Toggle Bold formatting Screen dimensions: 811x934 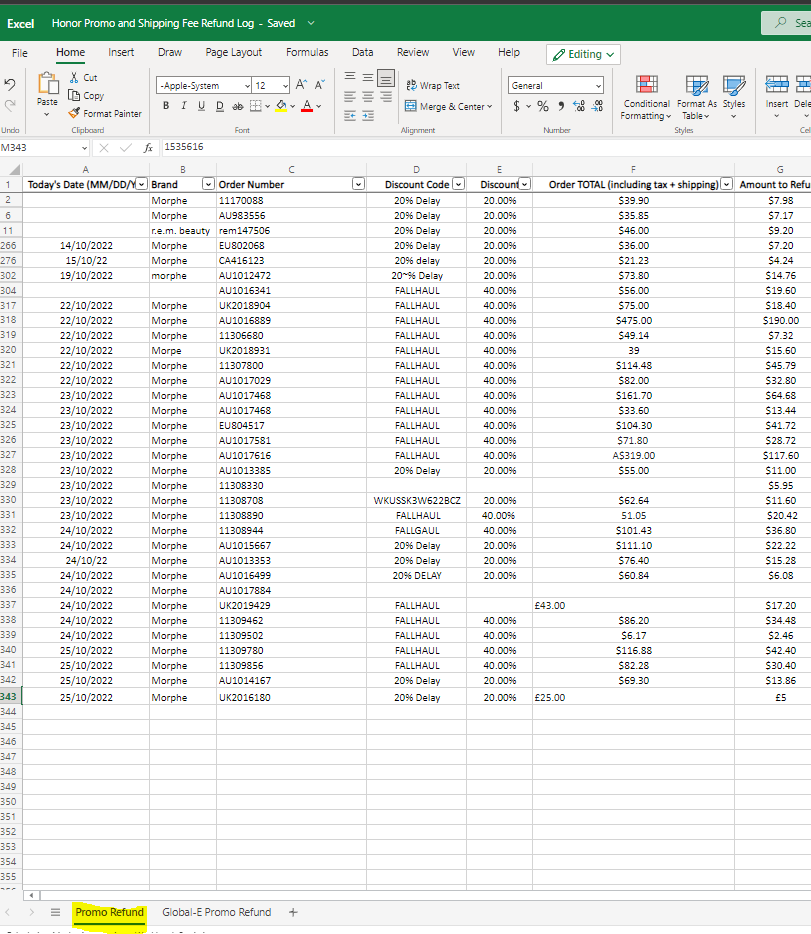(166, 106)
